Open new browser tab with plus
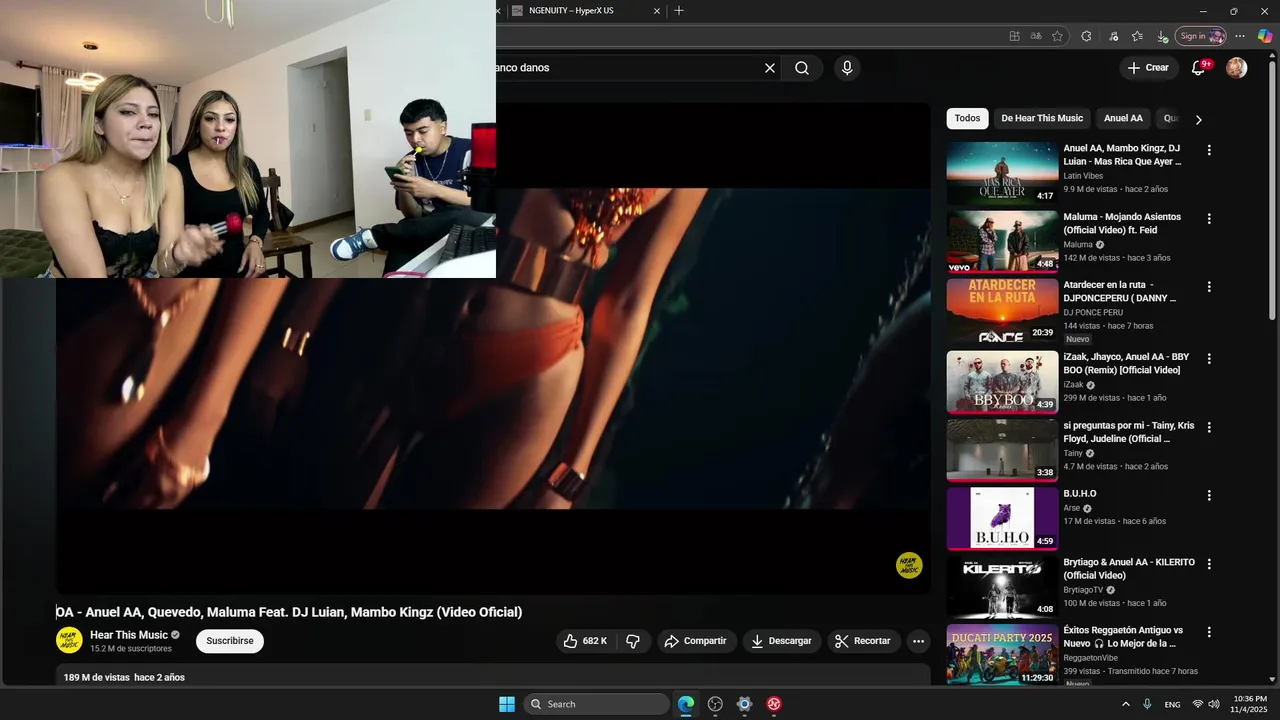 679,11
